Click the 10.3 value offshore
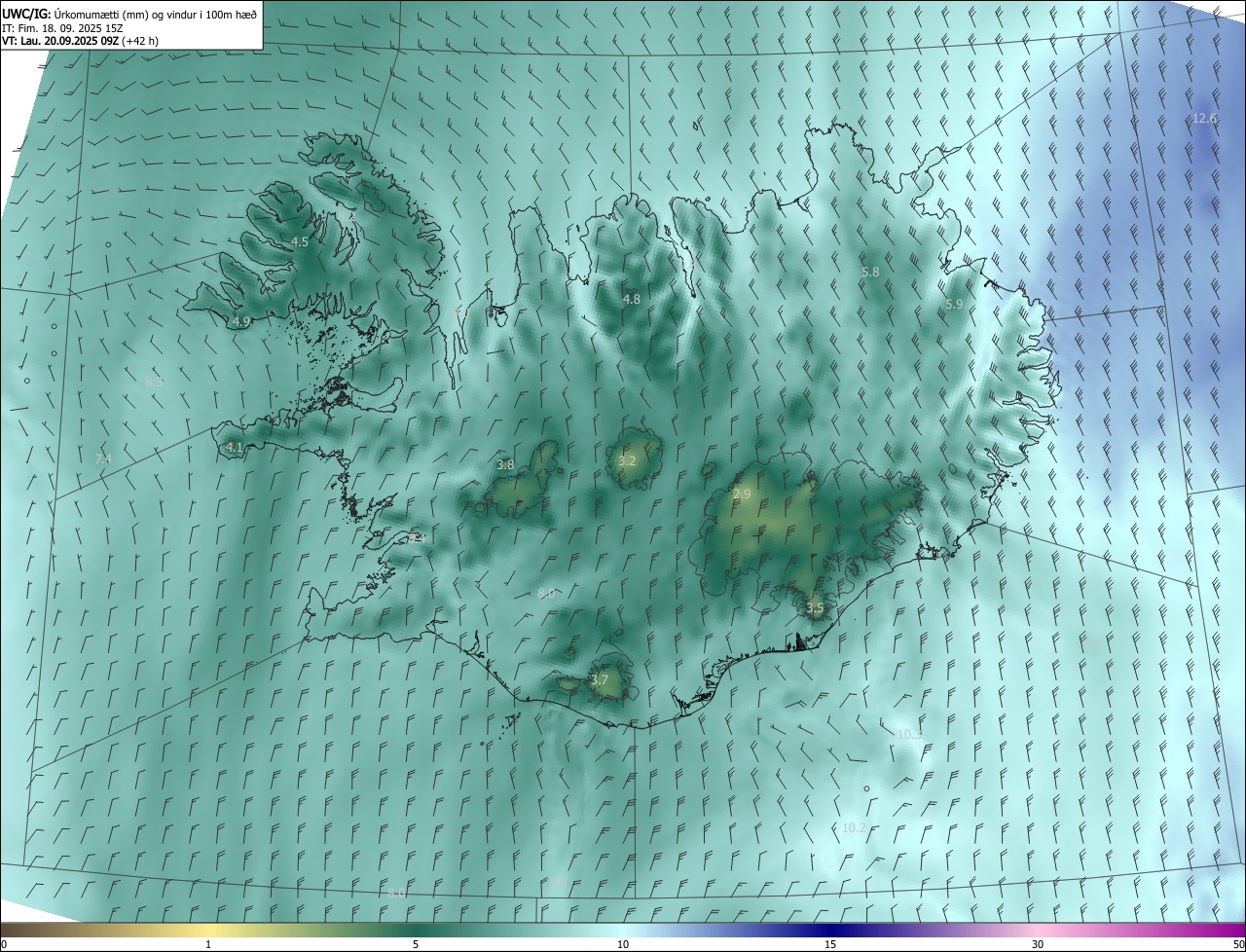 pos(909,735)
